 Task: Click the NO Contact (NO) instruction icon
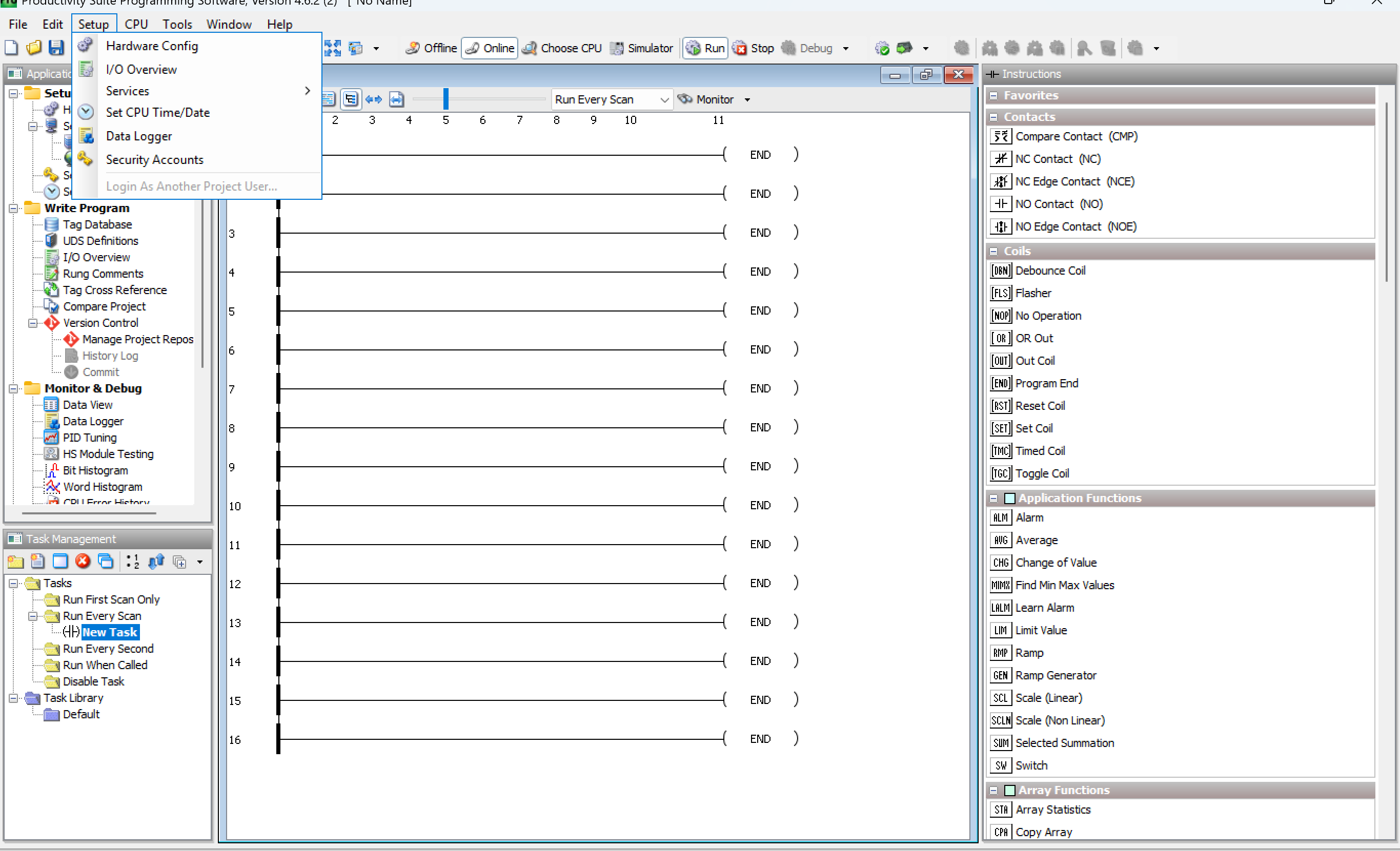coord(1001,204)
